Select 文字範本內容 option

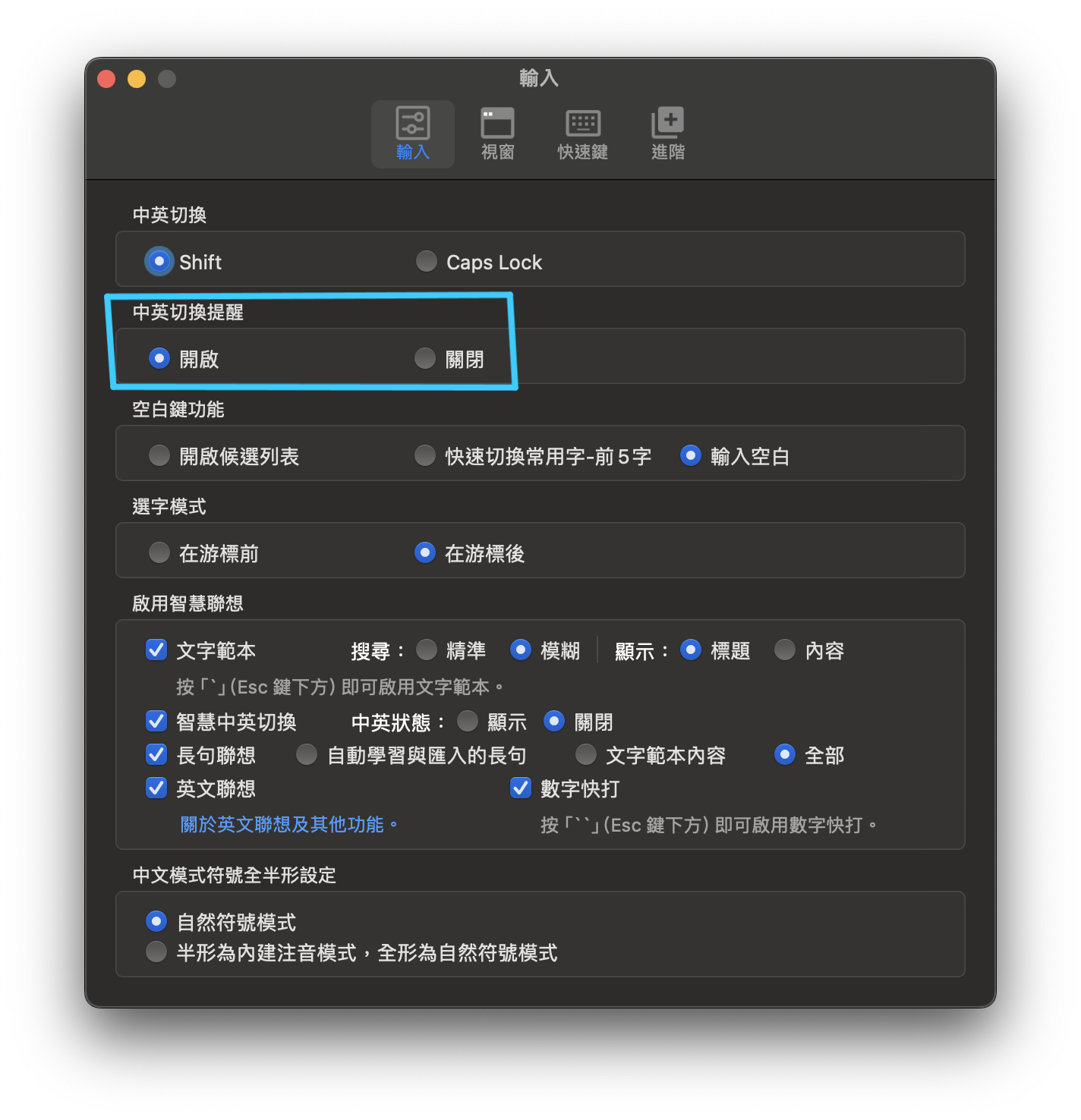[586, 755]
